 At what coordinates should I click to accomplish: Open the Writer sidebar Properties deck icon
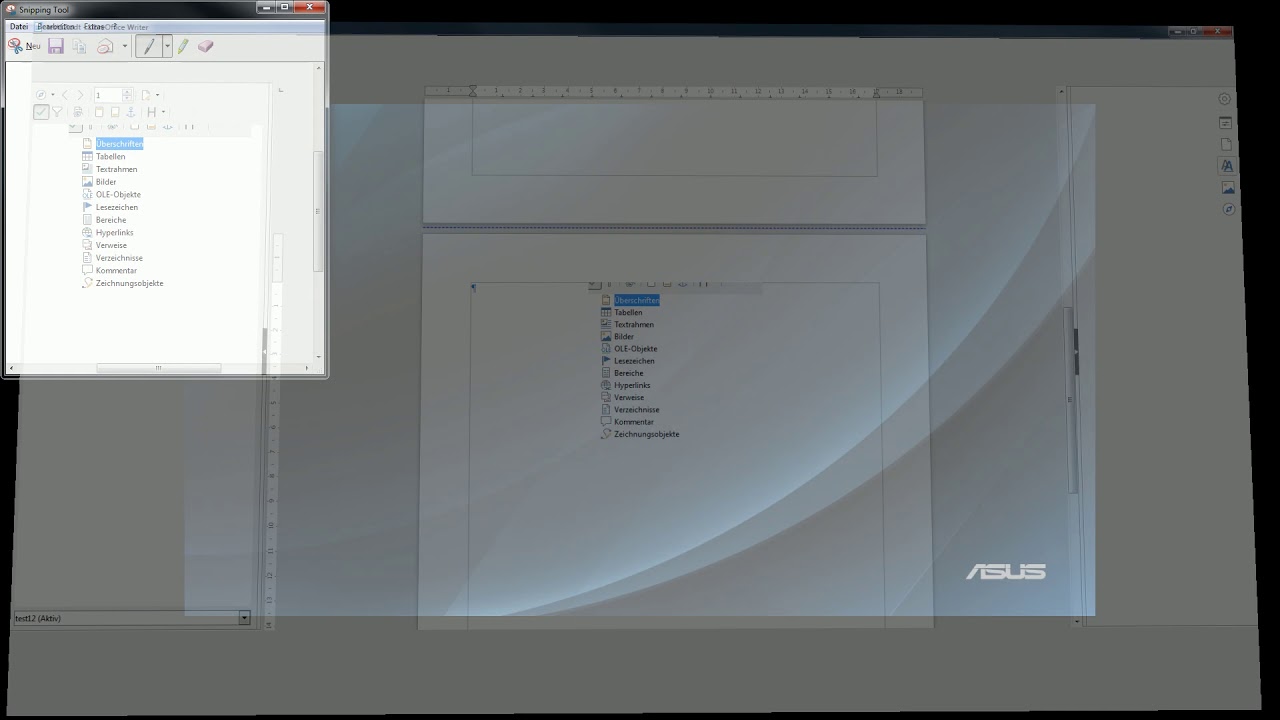click(x=1225, y=122)
